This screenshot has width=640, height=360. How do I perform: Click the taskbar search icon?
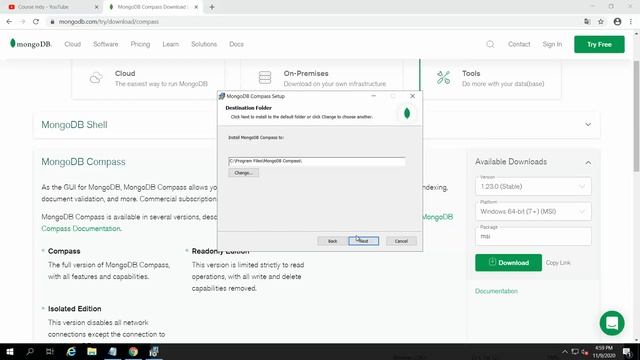(x=30, y=351)
